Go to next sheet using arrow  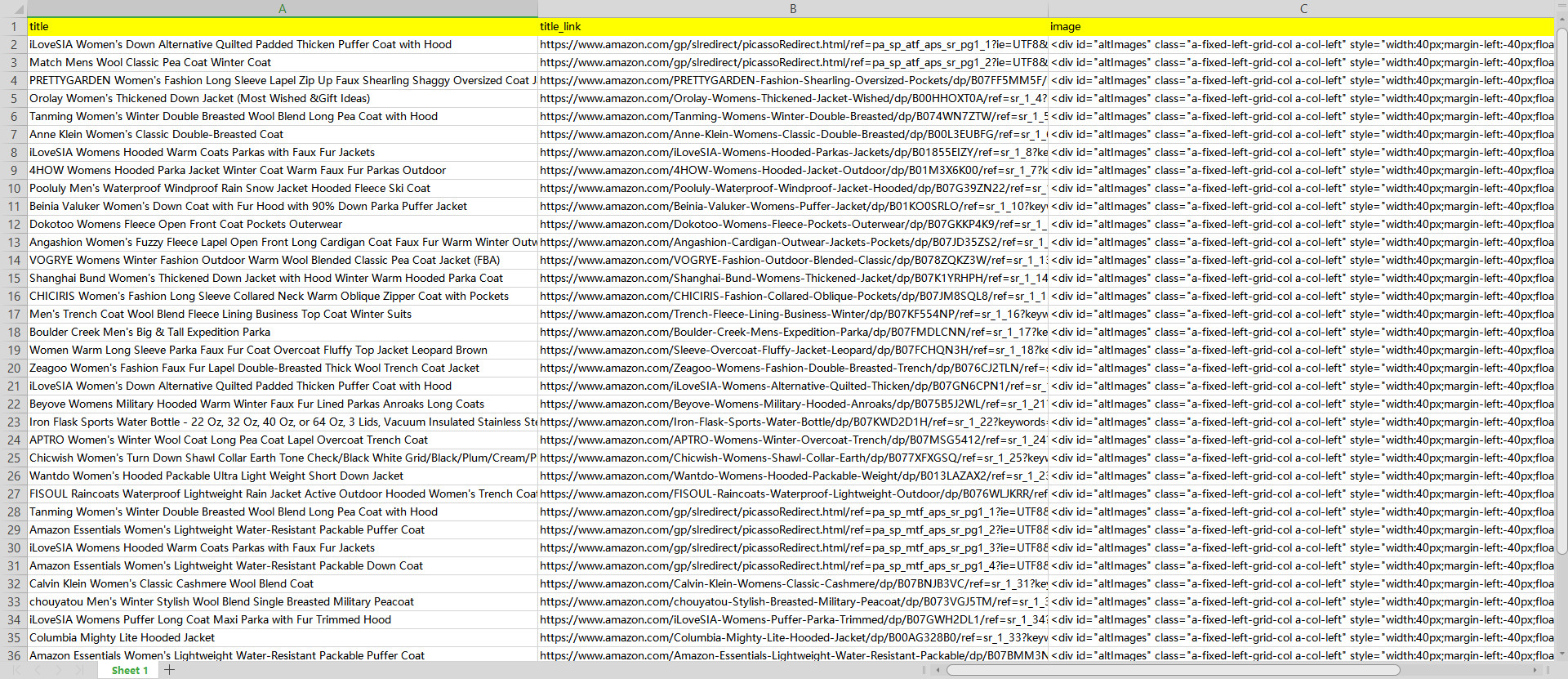point(59,670)
